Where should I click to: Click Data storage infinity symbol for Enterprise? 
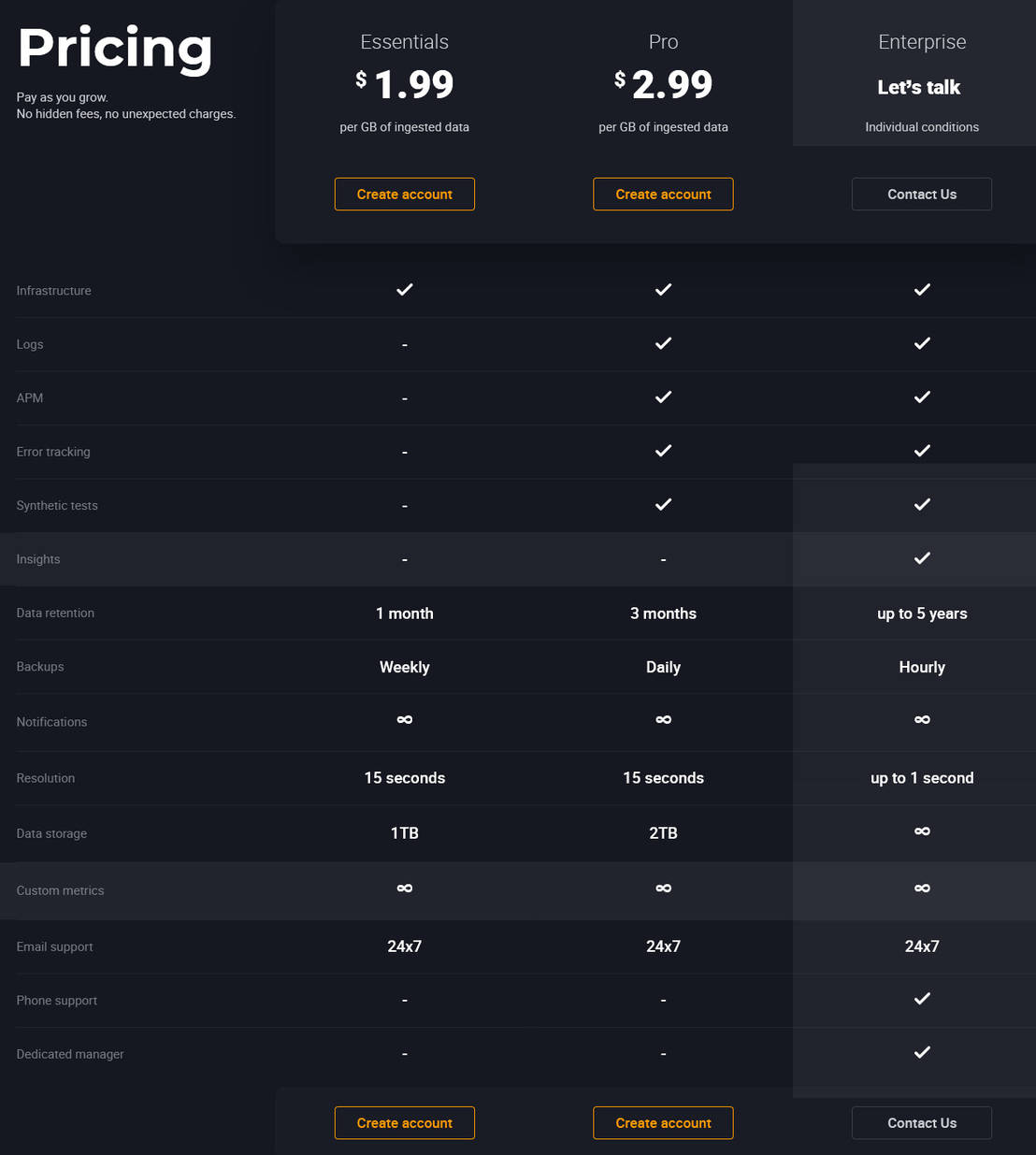(922, 831)
